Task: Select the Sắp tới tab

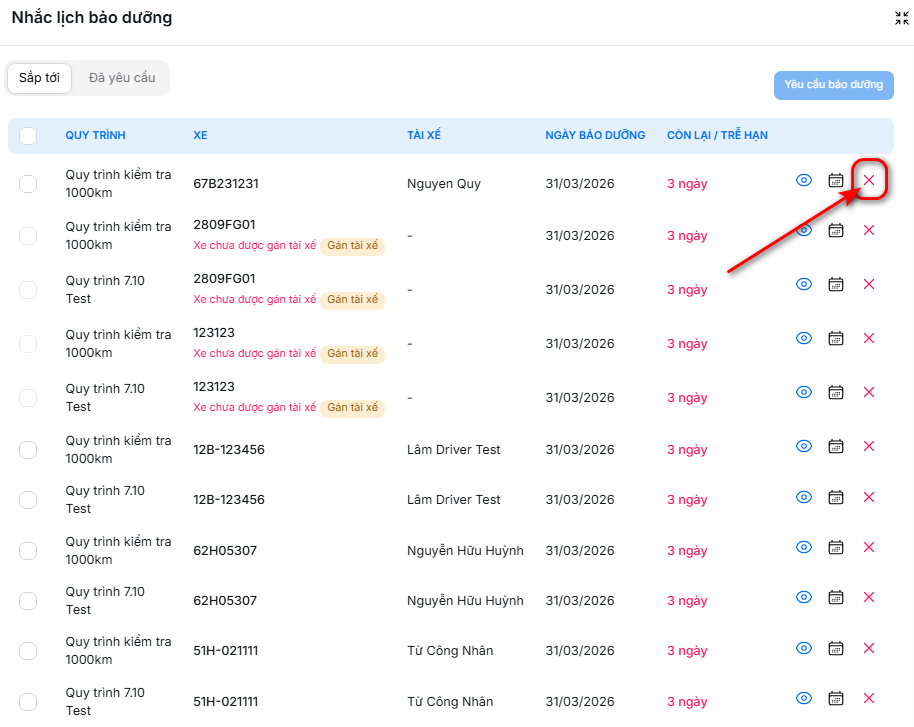Action: [39, 78]
